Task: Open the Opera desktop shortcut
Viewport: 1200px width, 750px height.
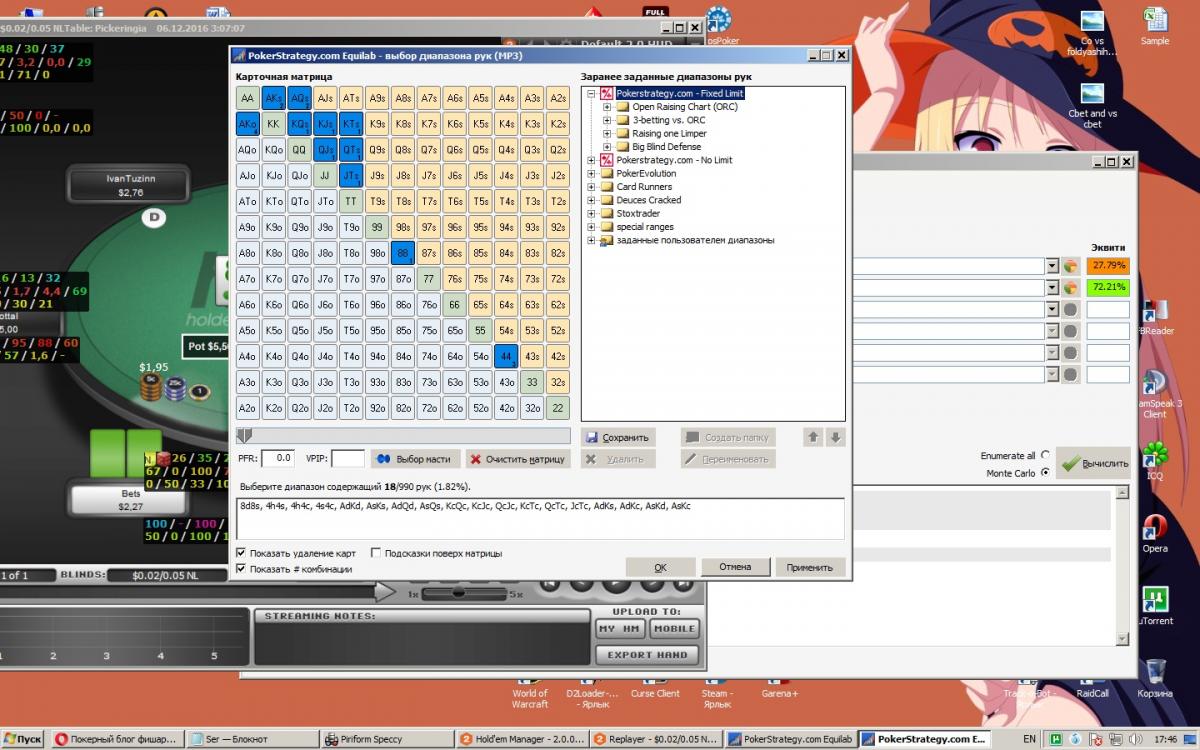Action: [x=1155, y=533]
